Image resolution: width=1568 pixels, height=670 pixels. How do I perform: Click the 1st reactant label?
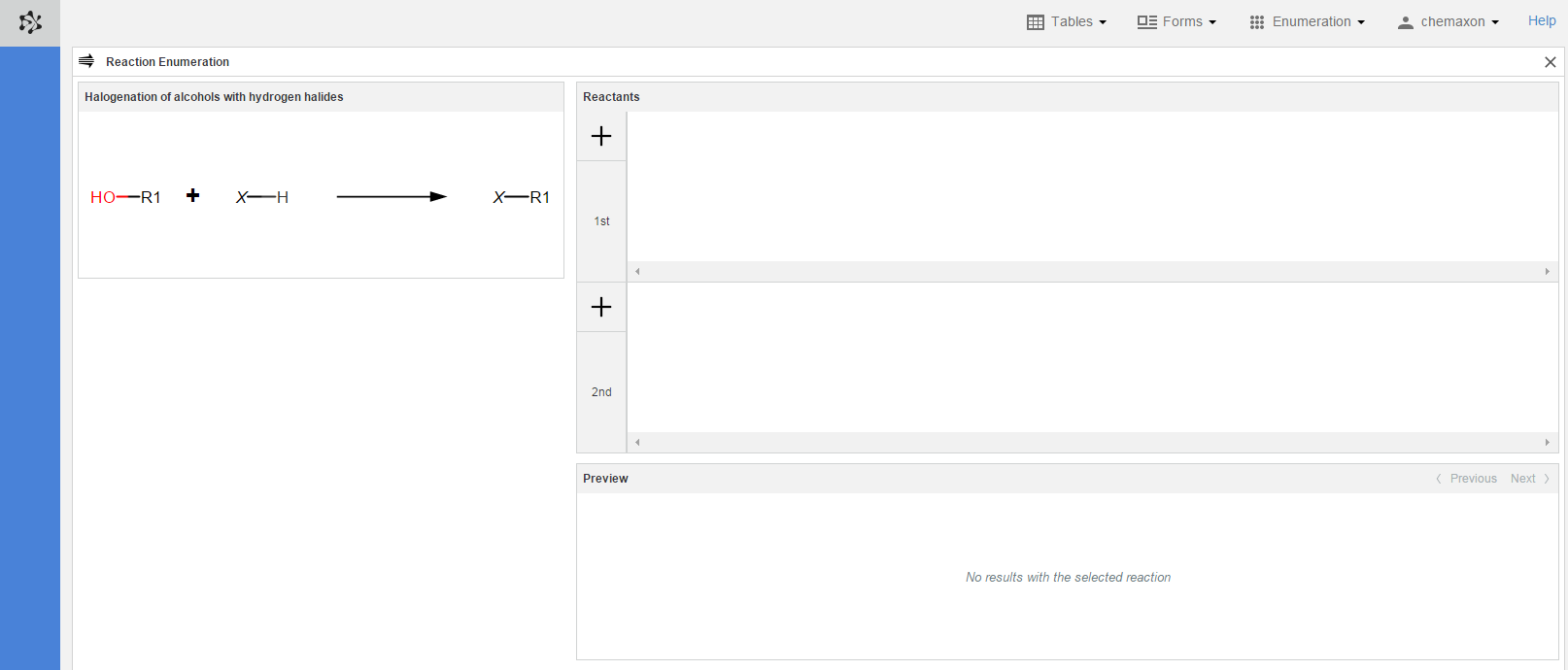point(601,221)
